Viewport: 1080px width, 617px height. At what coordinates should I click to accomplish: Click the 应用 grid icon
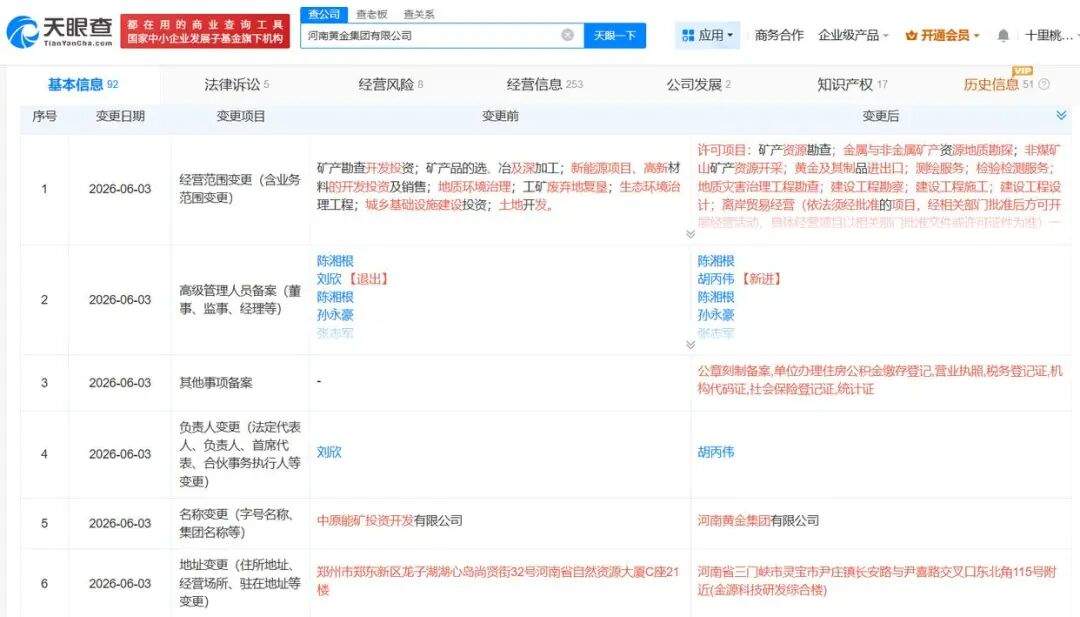[x=687, y=35]
